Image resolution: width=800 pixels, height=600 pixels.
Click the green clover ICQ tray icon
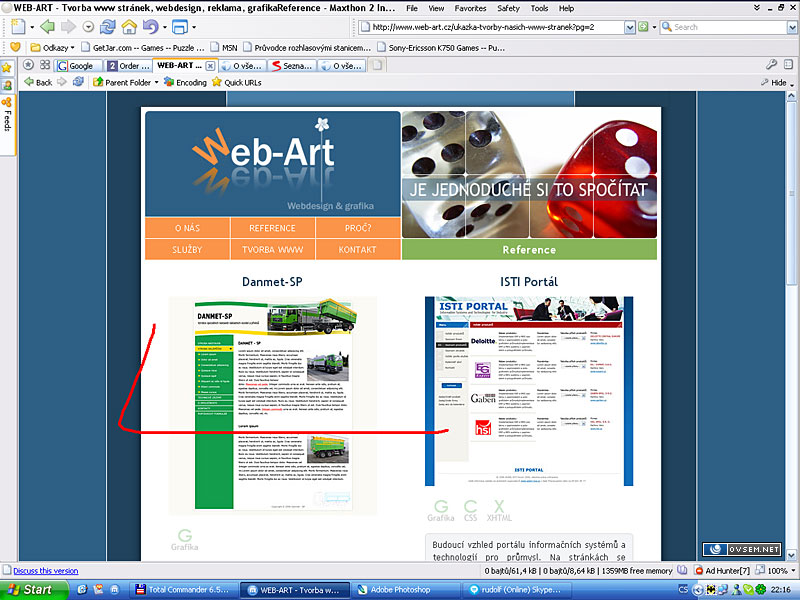(761, 589)
